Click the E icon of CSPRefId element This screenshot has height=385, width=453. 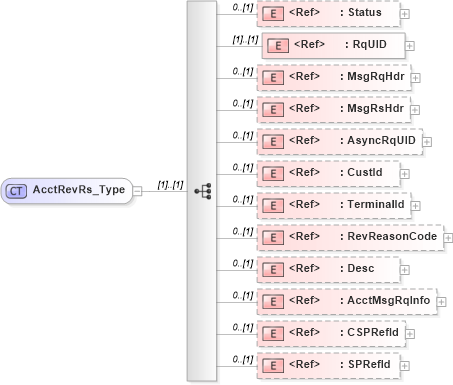point(273,334)
